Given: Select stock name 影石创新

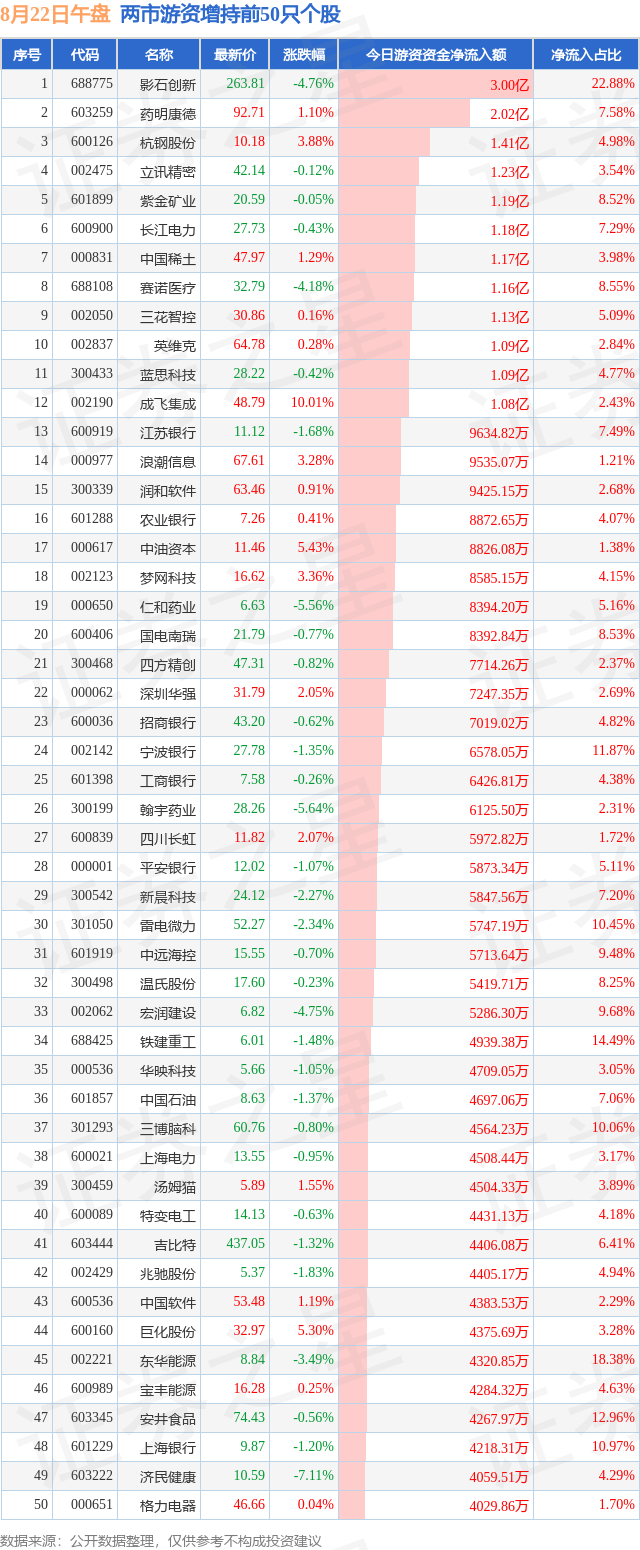Looking at the screenshot, I should 168,85.
